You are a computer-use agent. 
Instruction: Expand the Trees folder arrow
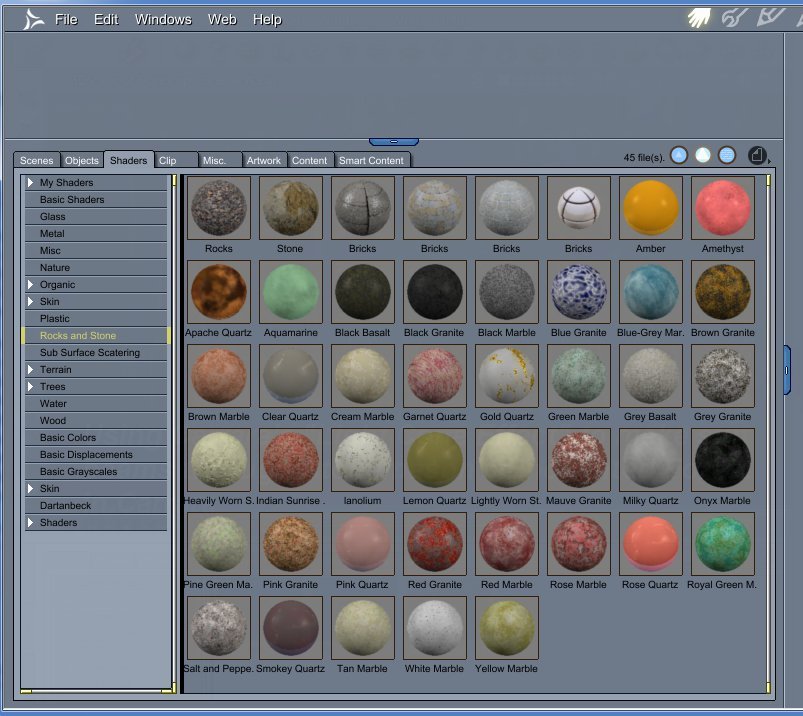30,386
